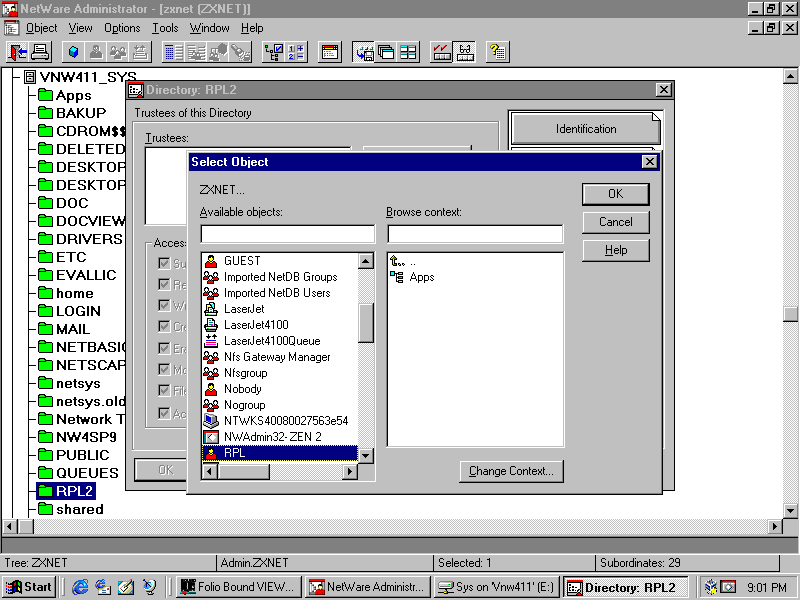The image size is (800, 600).
Task: Click the down arrow of the Available objects scrollbar
Action: tap(366, 455)
